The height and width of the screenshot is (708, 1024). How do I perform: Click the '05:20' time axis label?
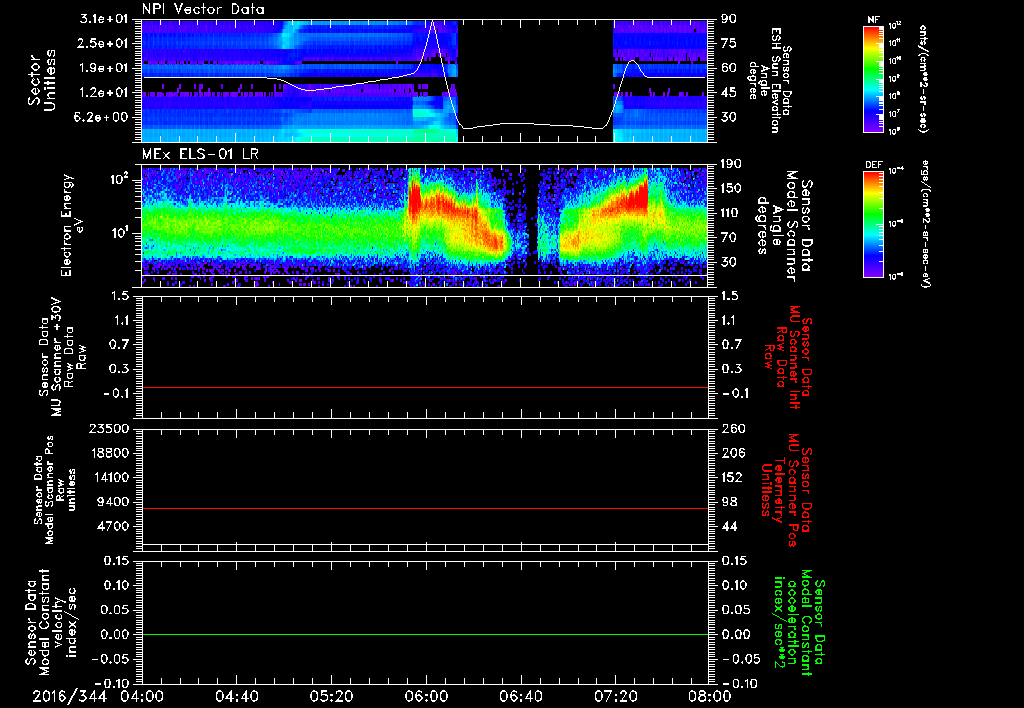pyautogui.click(x=331, y=696)
